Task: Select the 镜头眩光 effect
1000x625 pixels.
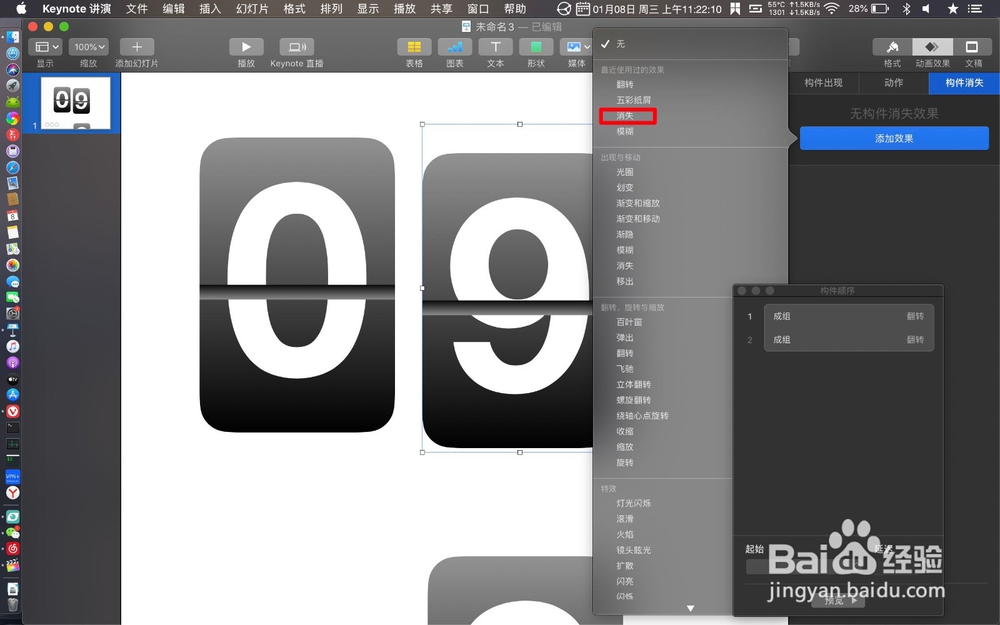Action: coord(633,550)
